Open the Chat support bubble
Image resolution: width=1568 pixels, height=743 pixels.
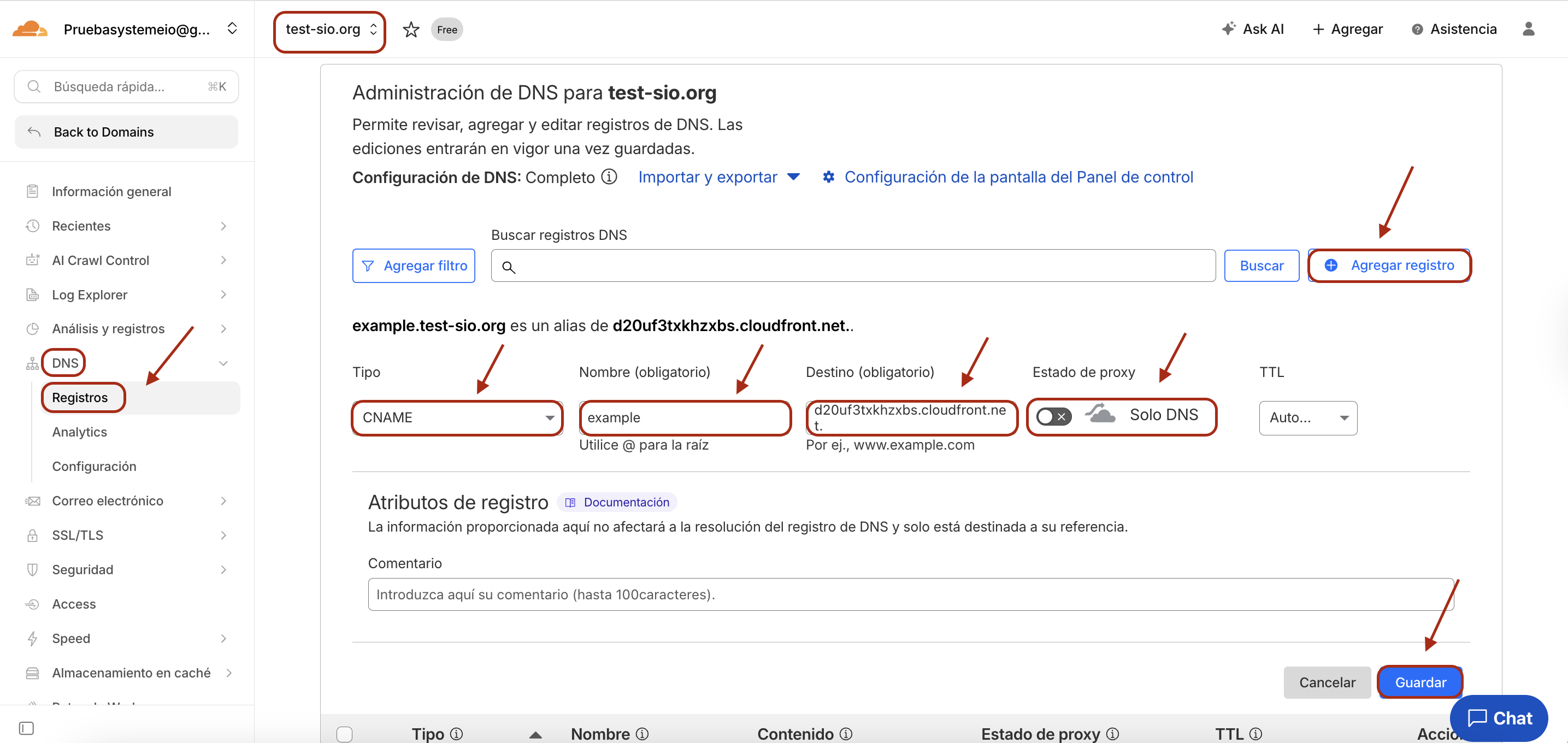click(x=1499, y=718)
